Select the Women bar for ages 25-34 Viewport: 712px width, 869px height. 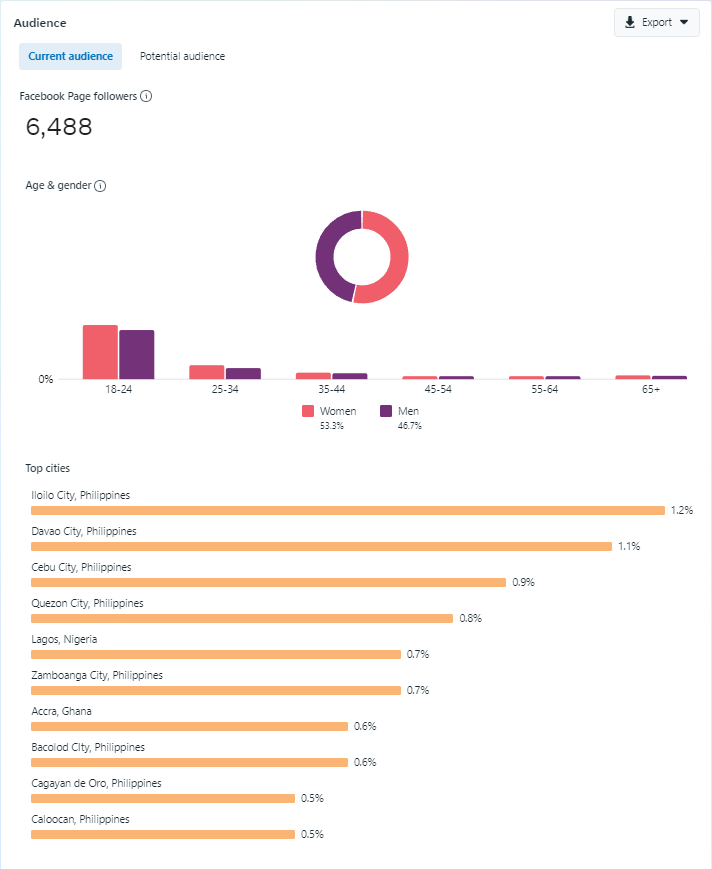pyautogui.click(x=206, y=372)
